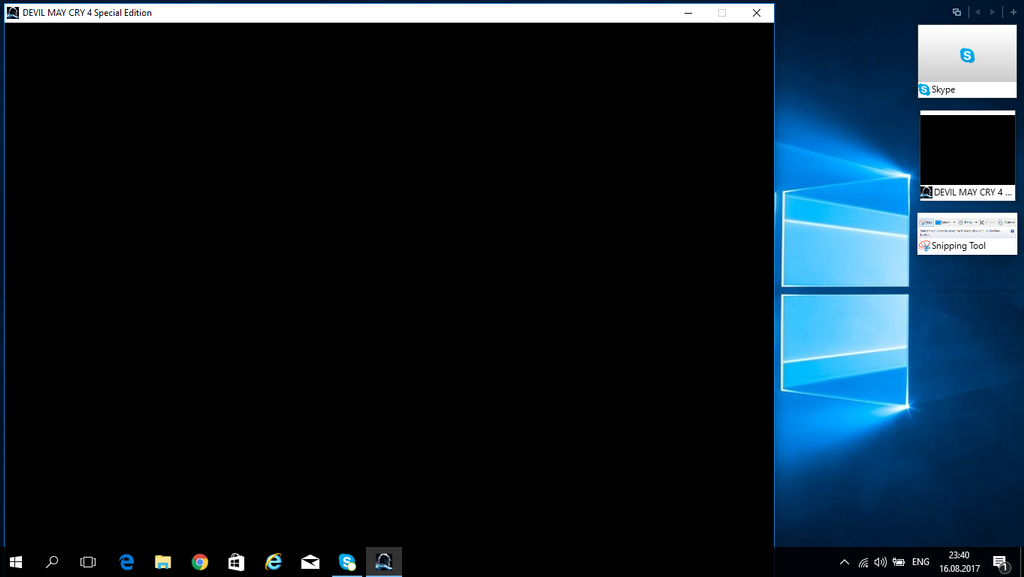Switch to Skype via taskbar icon
This screenshot has height=577, width=1024.
(x=347, y=562)
